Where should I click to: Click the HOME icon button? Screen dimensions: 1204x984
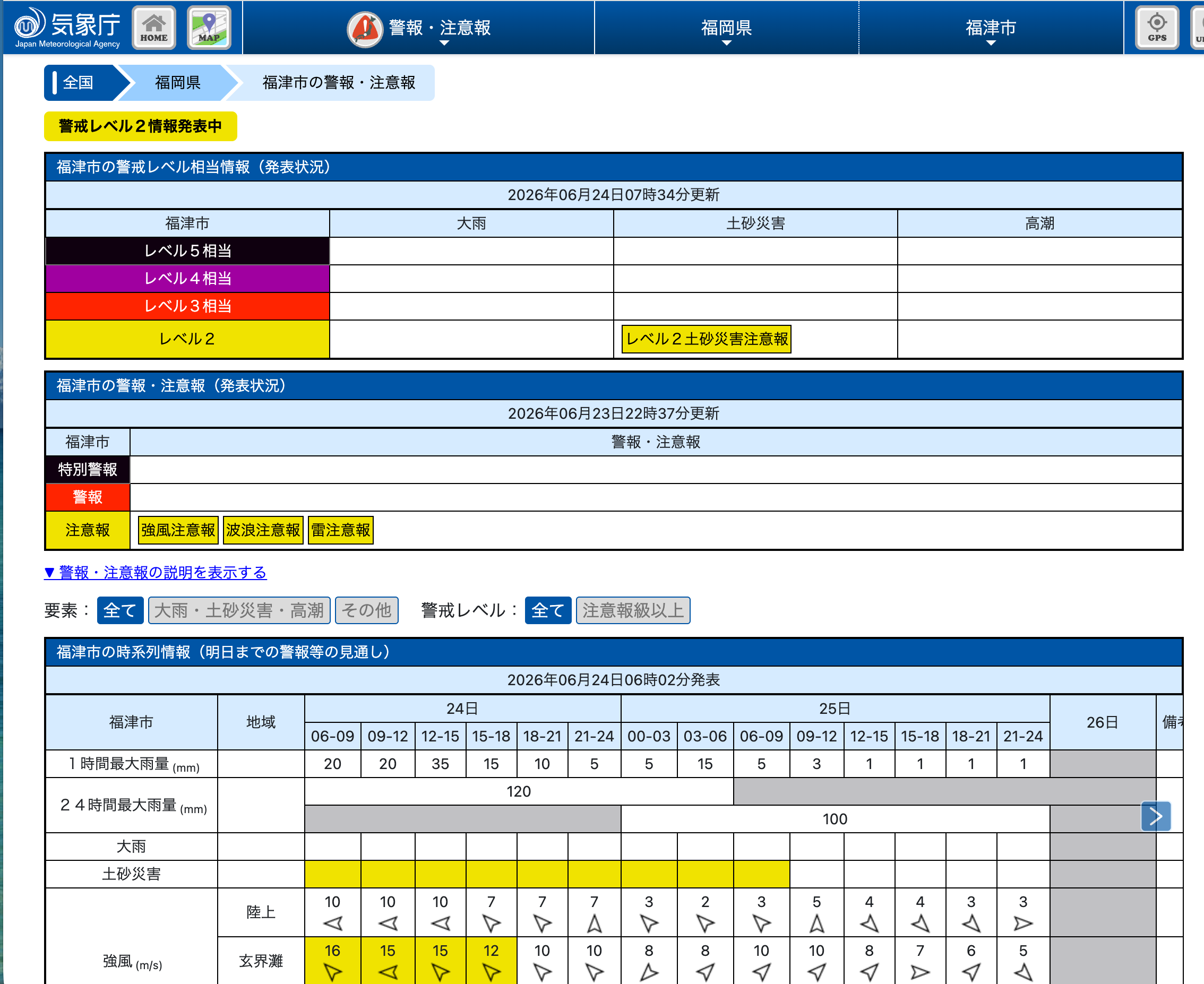[153, 27]
